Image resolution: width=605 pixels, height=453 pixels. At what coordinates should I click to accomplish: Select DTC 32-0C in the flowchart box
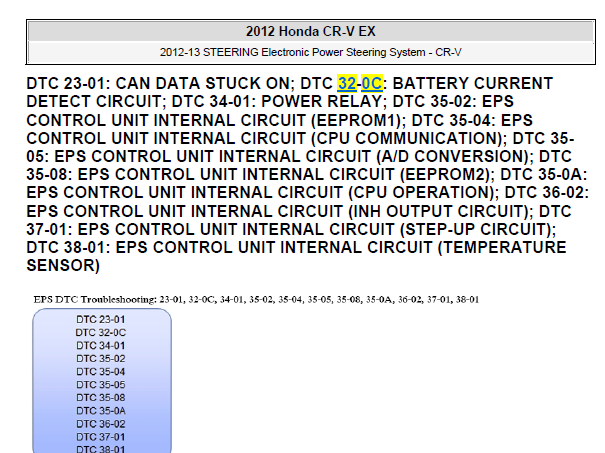coord(101,333)
